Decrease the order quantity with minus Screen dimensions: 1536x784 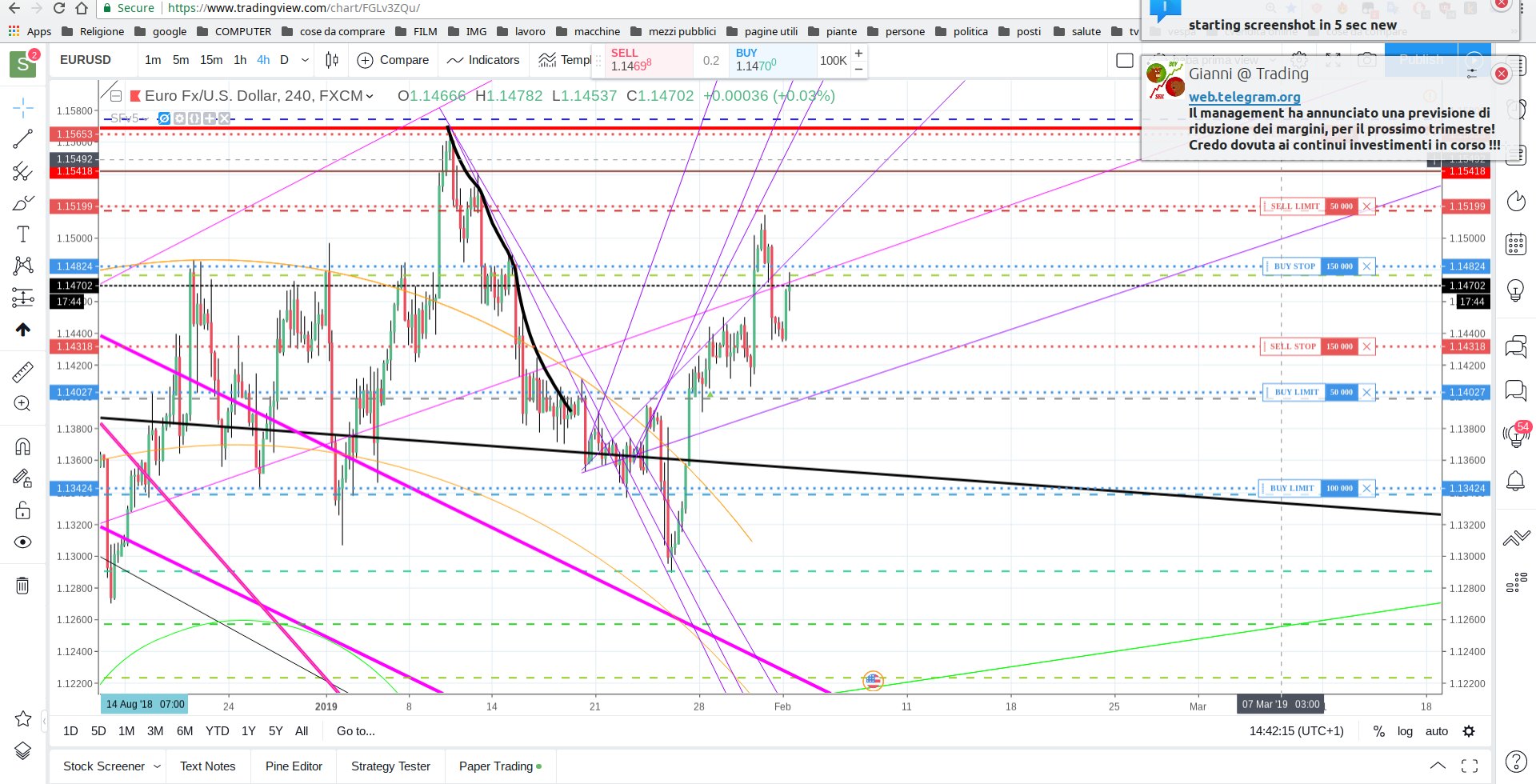(858, 69)
